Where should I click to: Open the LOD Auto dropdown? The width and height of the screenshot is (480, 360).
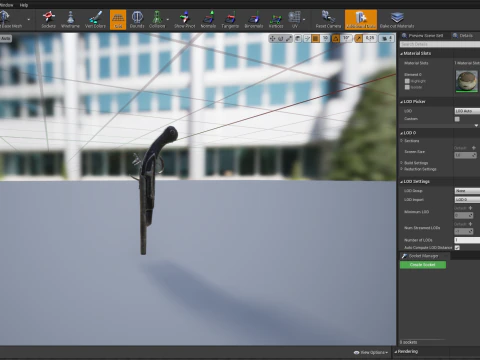[467, 111]
